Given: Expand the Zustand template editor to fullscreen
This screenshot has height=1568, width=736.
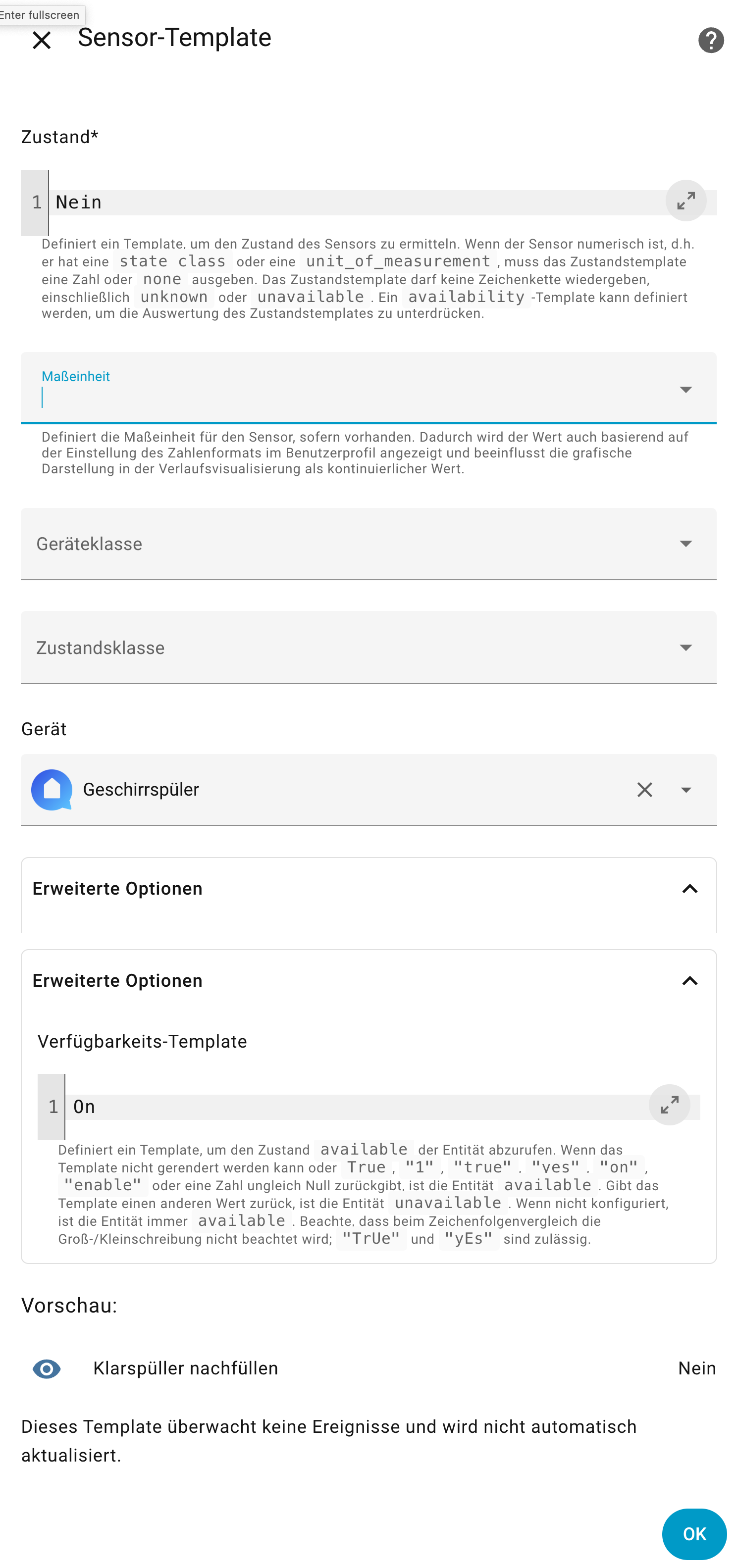Looking at the screenshot, I should tap(685, 201).
